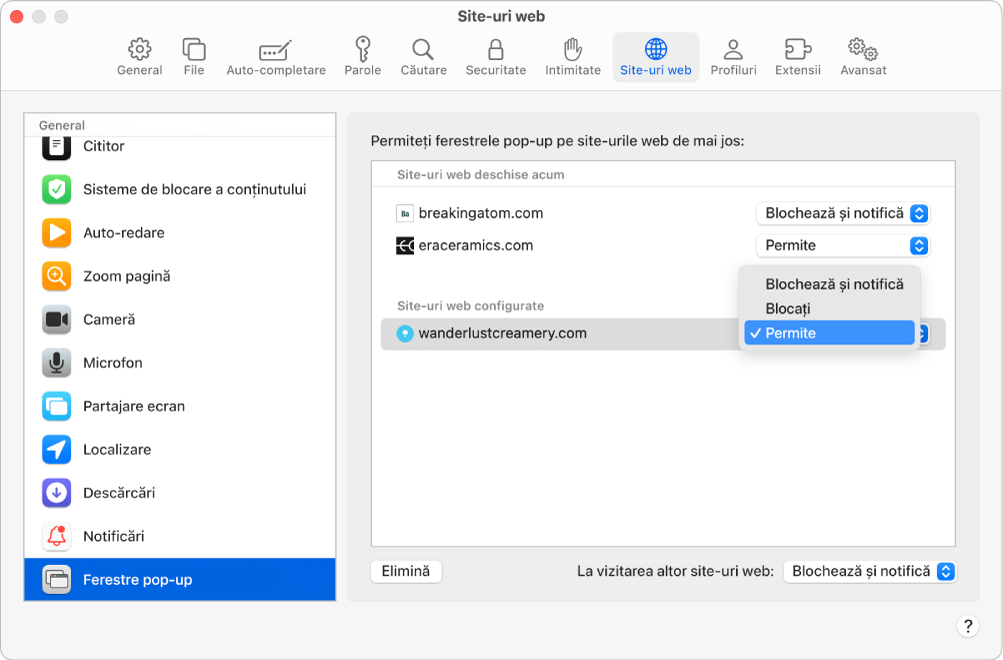This screenshot has height=660, width=1003.
Task: Select the Notificări sidebar label
Action: pyautogui.click(x=113, y=536)
